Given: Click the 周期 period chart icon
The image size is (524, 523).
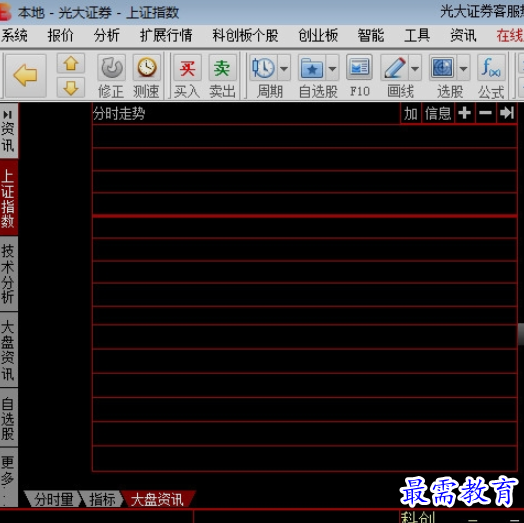Looking at the screenshot, I should (x=263, y=68).
